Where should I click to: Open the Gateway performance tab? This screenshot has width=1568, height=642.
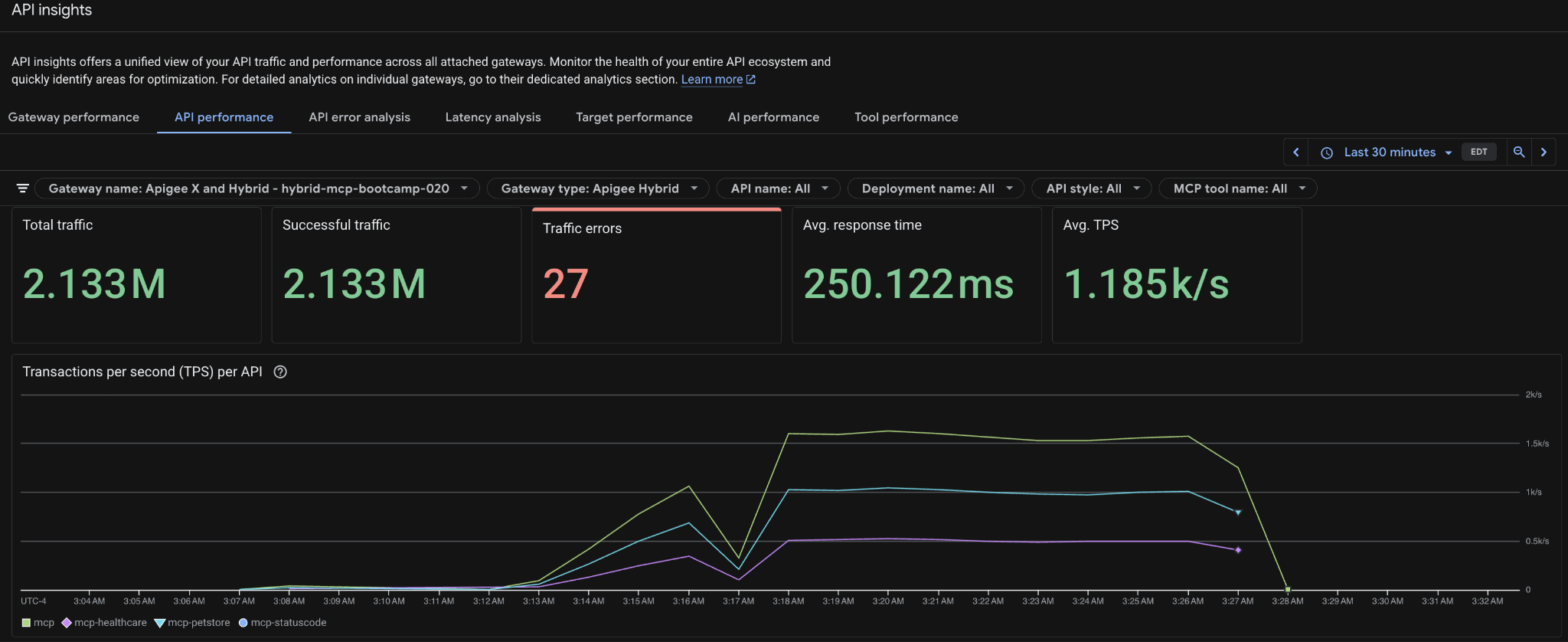[x=73, y=117]
